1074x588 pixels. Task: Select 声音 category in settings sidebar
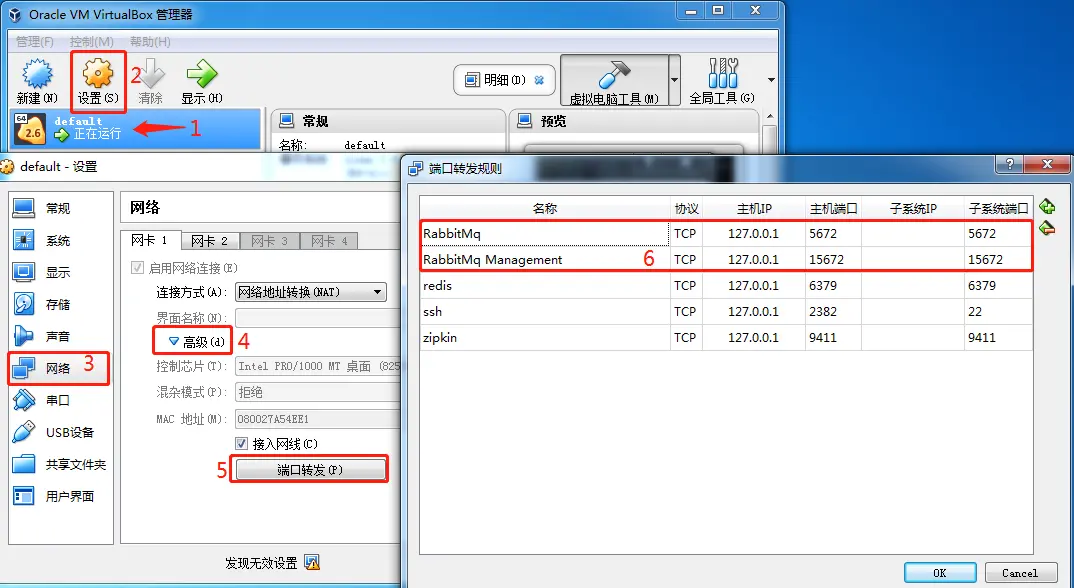pos(60,336)
